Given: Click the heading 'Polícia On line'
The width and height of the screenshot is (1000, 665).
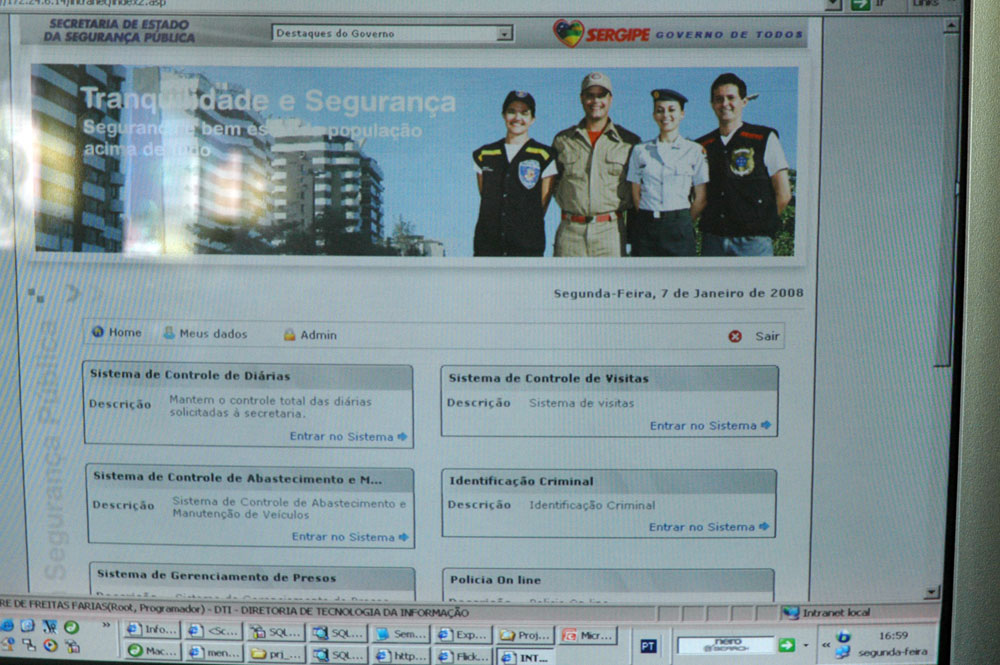Looking at the screenshot, I should tap(495, 580).
